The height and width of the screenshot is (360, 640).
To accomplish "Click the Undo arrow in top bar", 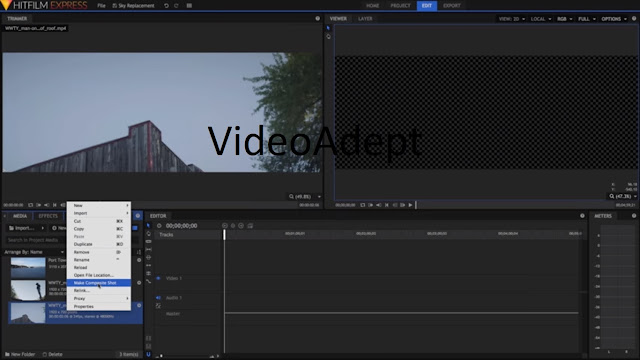I will click(166, 6).
